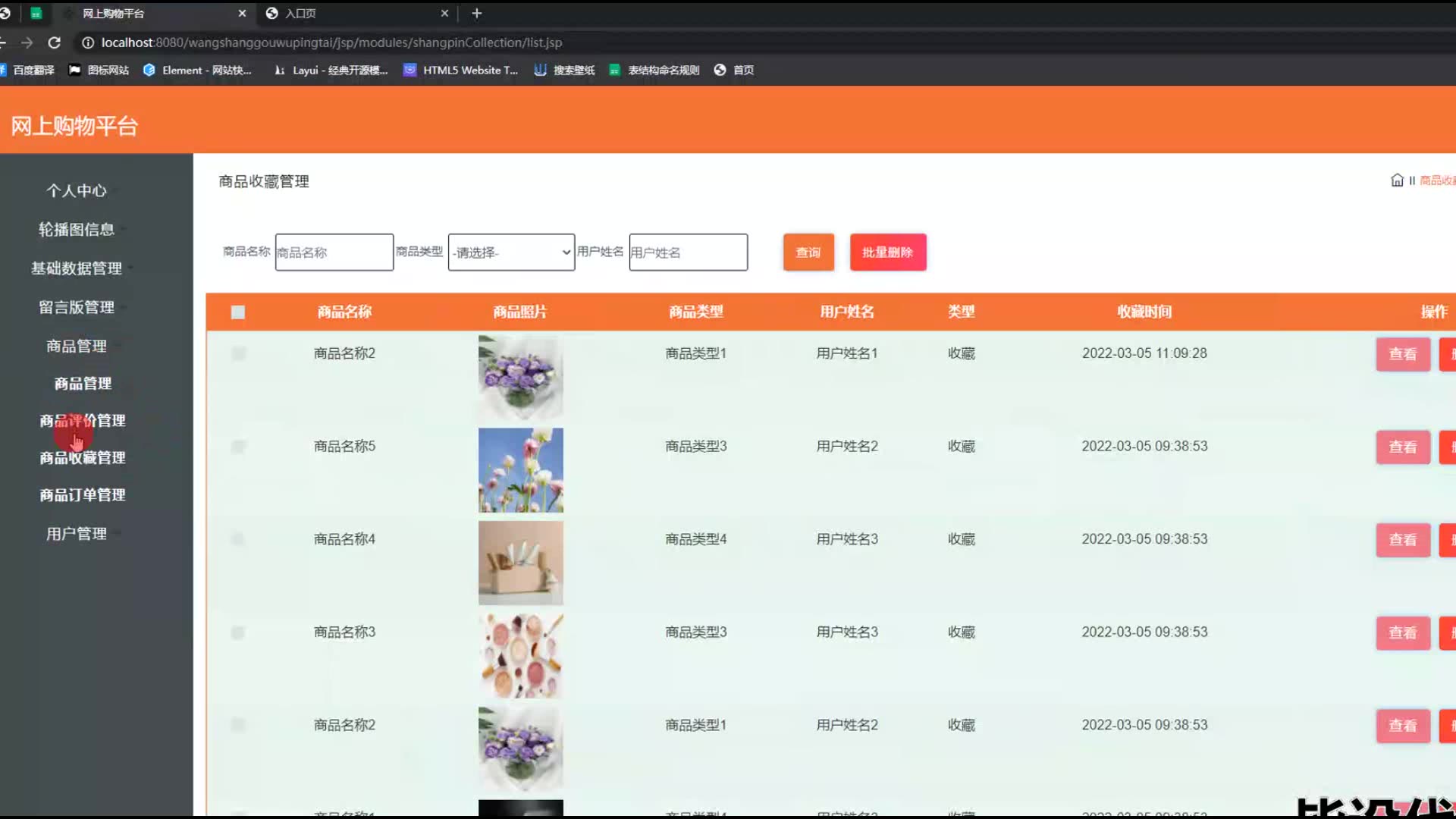Click the 网上购物平台 header title
This screenshot has height=819, width=1456.
click(74, 126)
